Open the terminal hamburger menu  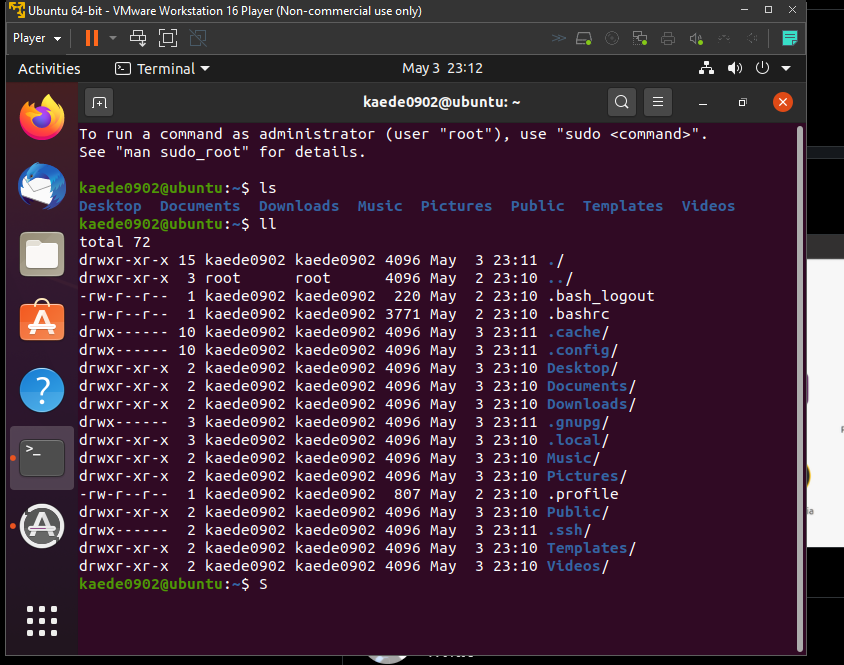click(657, 102)
